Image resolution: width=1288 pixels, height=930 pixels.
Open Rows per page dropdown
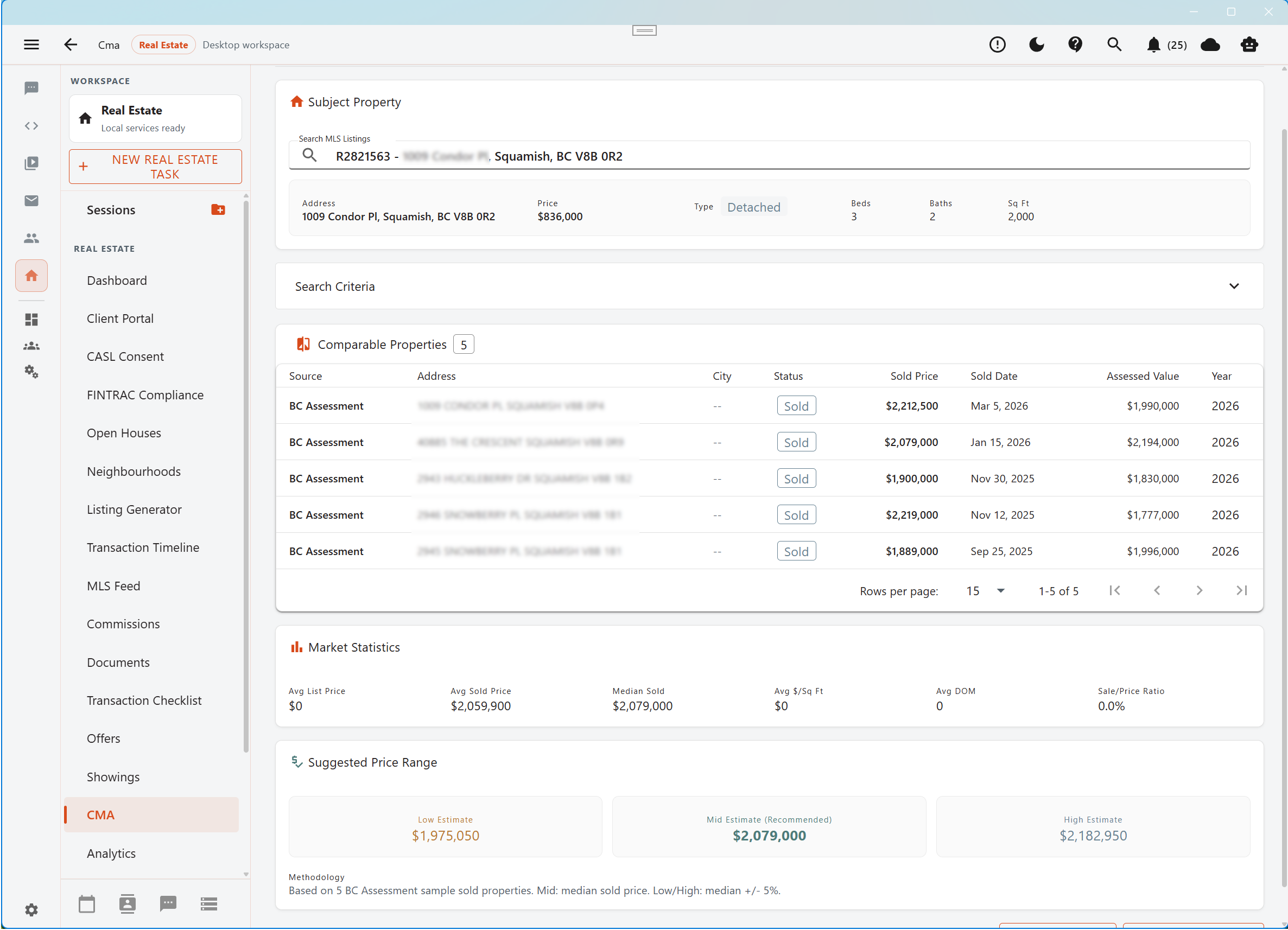coord(986,591)
